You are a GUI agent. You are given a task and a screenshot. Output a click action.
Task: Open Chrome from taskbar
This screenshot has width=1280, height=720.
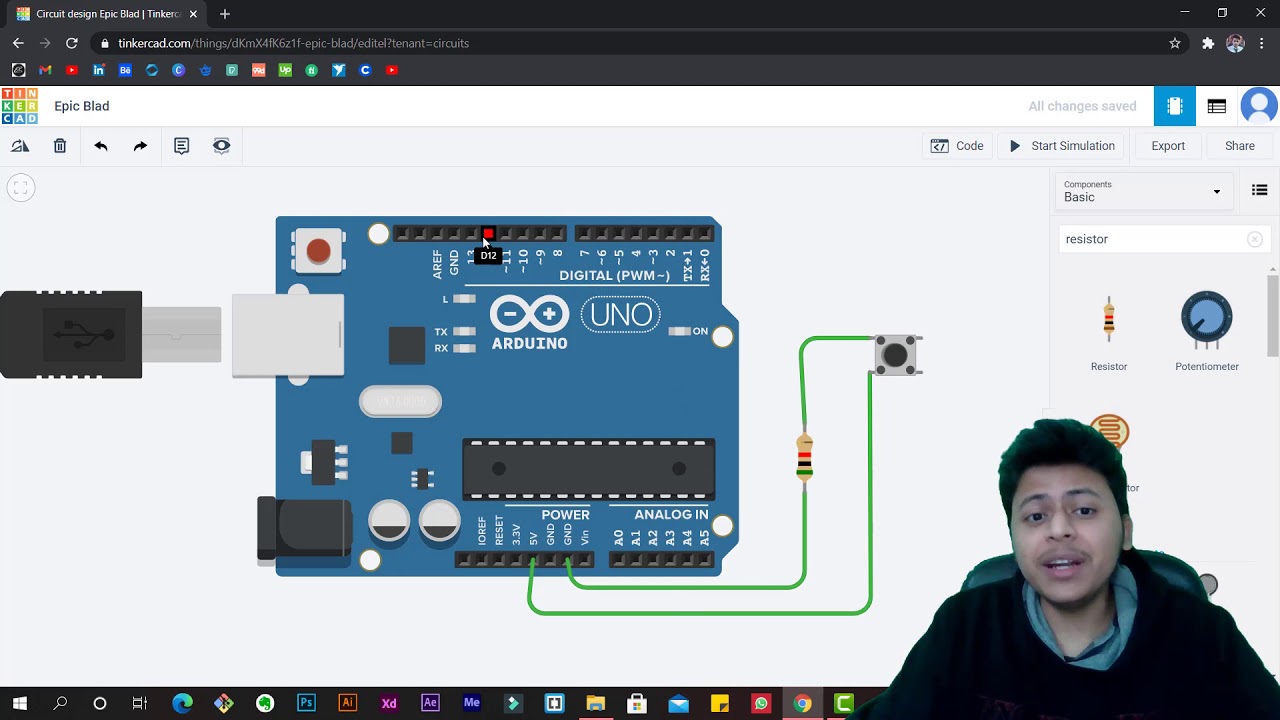pos(802,703)
